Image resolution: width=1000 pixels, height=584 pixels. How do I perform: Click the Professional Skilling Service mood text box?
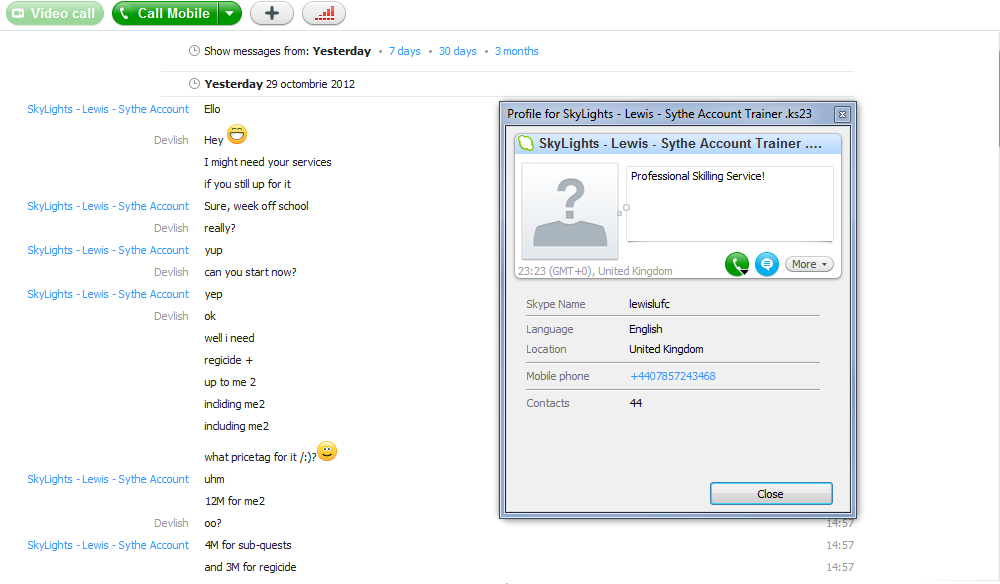click(730, 204)
